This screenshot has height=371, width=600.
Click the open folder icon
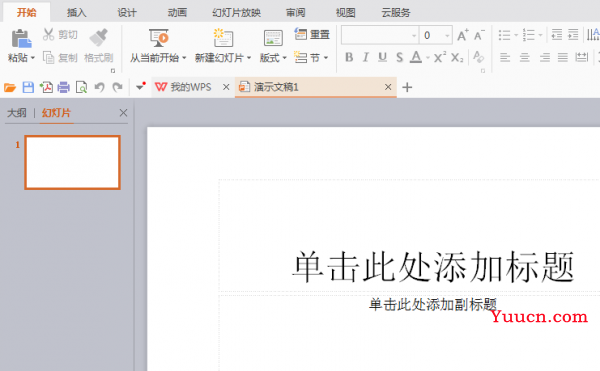tap(10, 88)
